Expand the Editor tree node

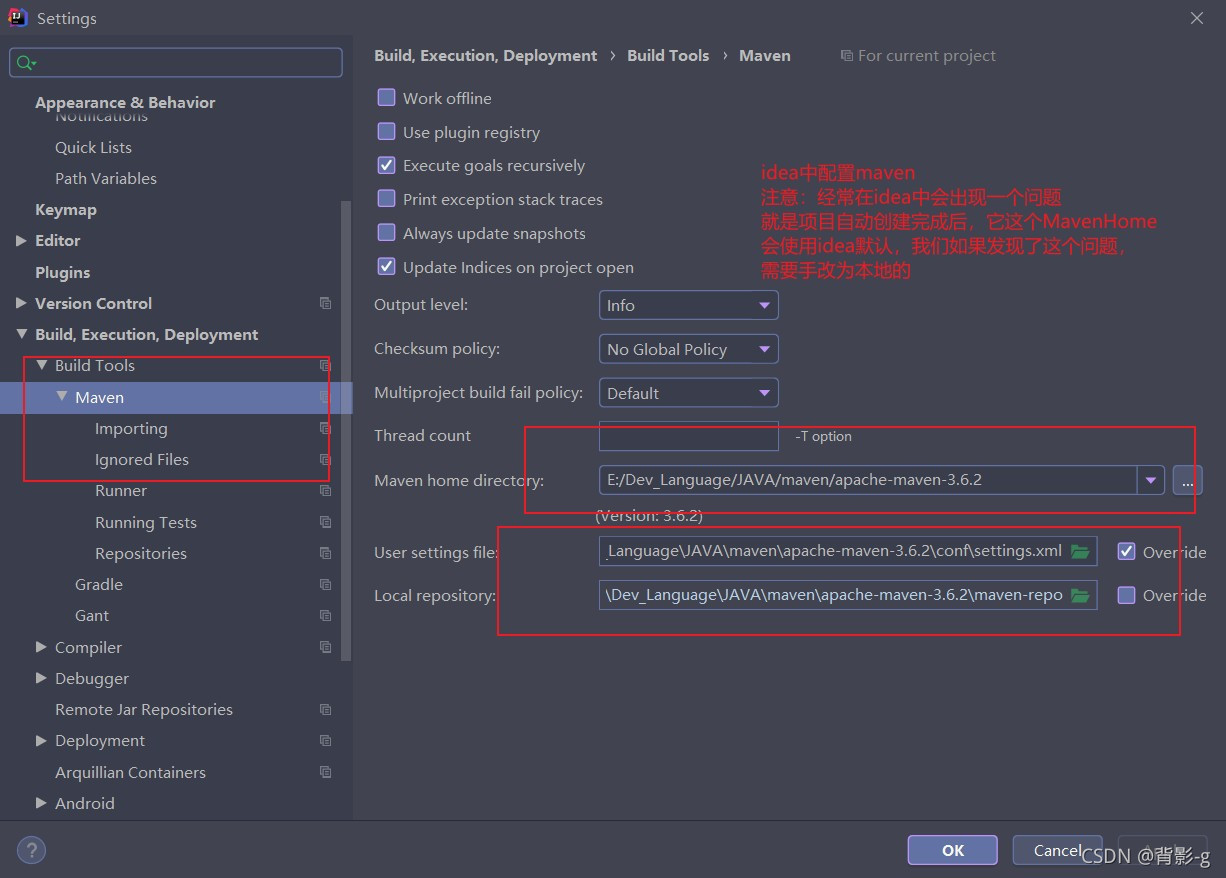click(21, 240)
